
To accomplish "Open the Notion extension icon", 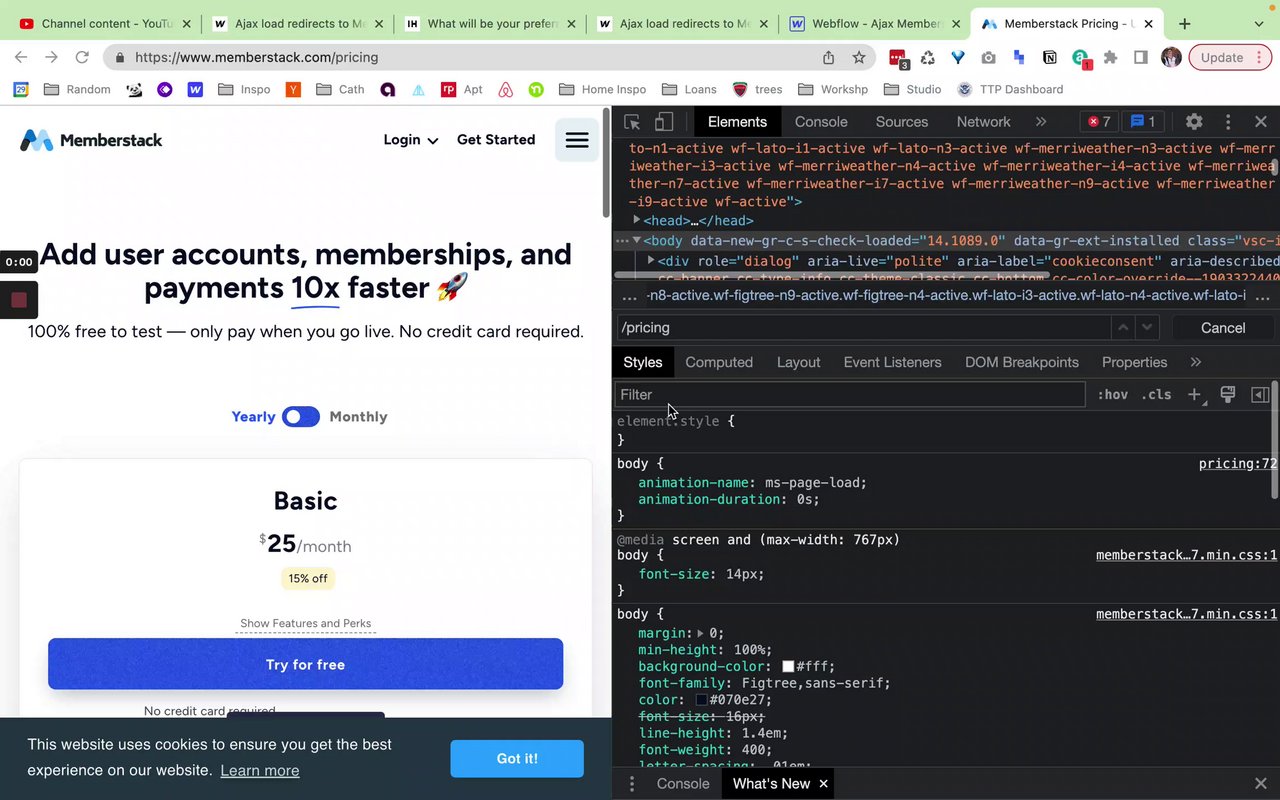I will tap(1049, 58).
